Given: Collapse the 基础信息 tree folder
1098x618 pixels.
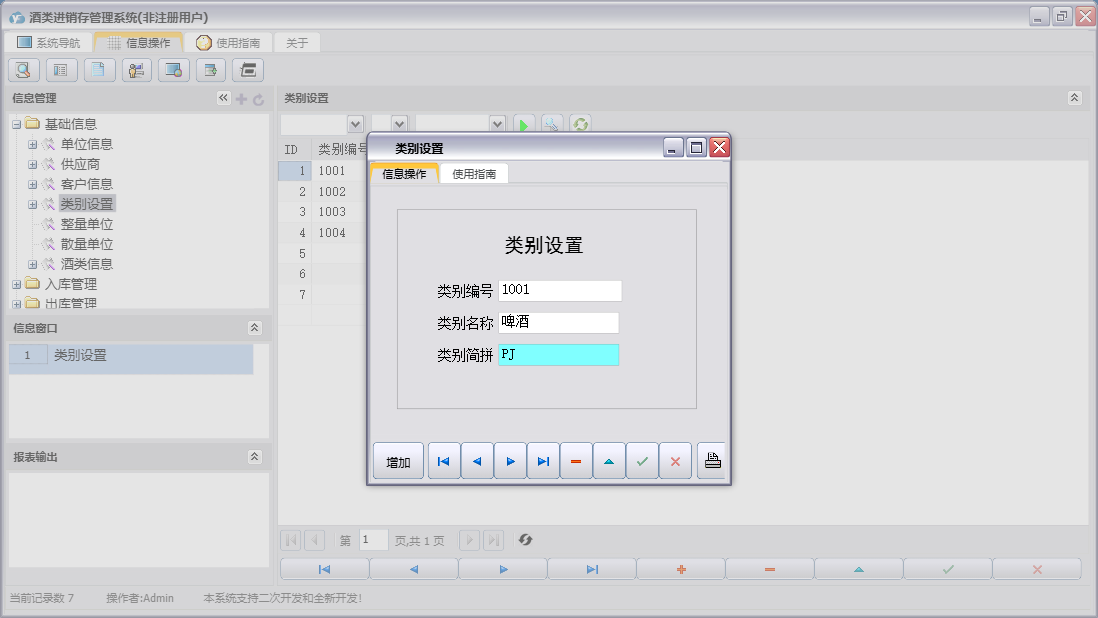Looking at the screenshot, I should point(17,124).
